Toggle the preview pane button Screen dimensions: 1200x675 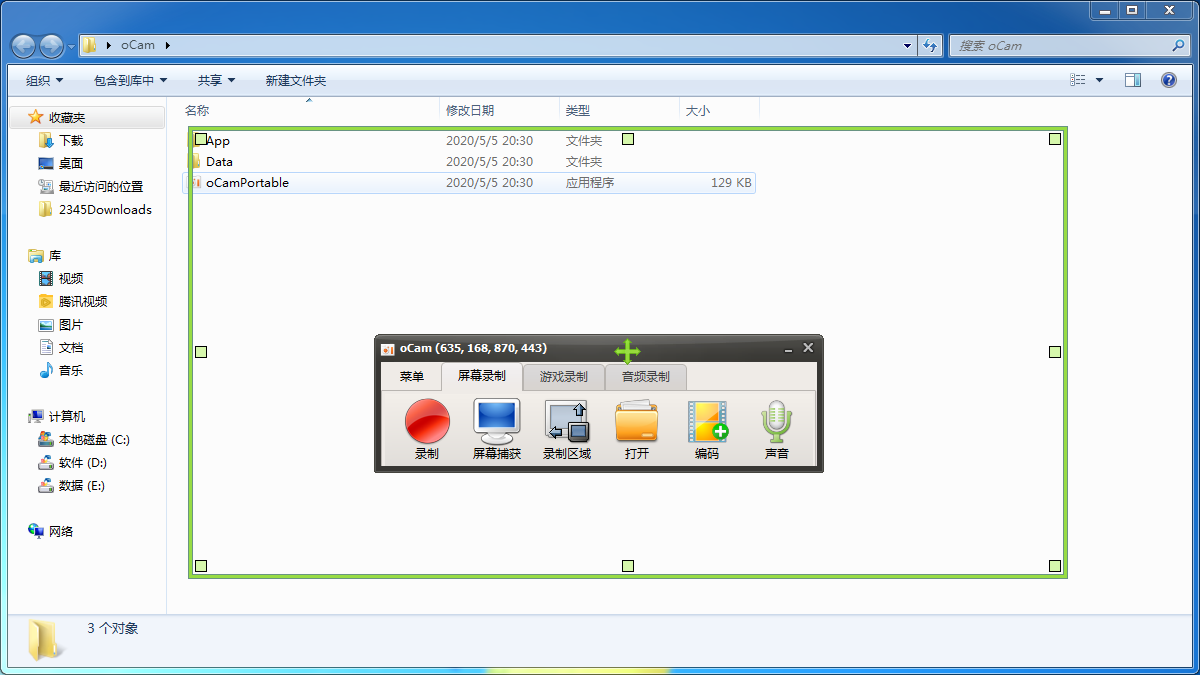[x=1133, y=80]
